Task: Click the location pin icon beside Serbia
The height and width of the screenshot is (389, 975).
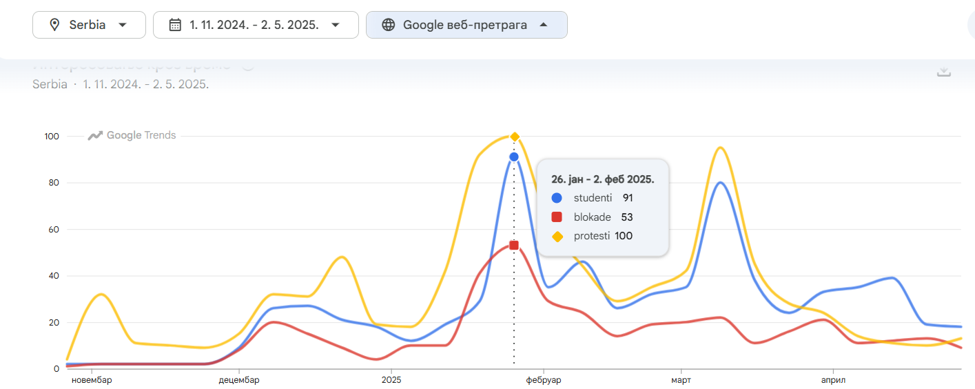Action: point(55,25)
